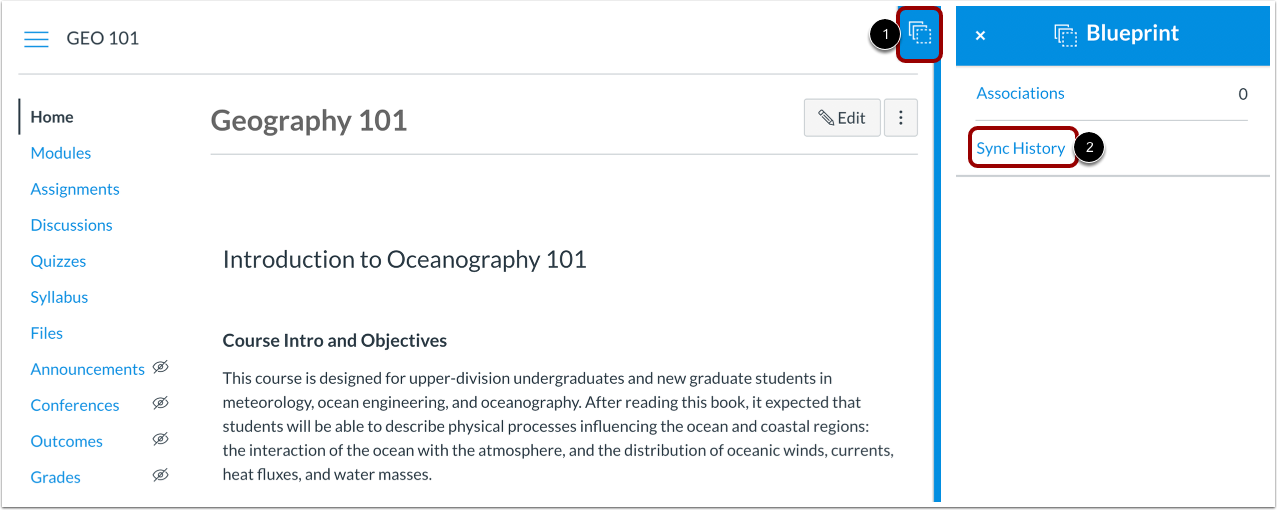Image resolution: width=1277 pixels, height=510 pixels.
Task: Click the hidden eye icon beside Grades
Action: pyautogui.click(x=160, y=476)
